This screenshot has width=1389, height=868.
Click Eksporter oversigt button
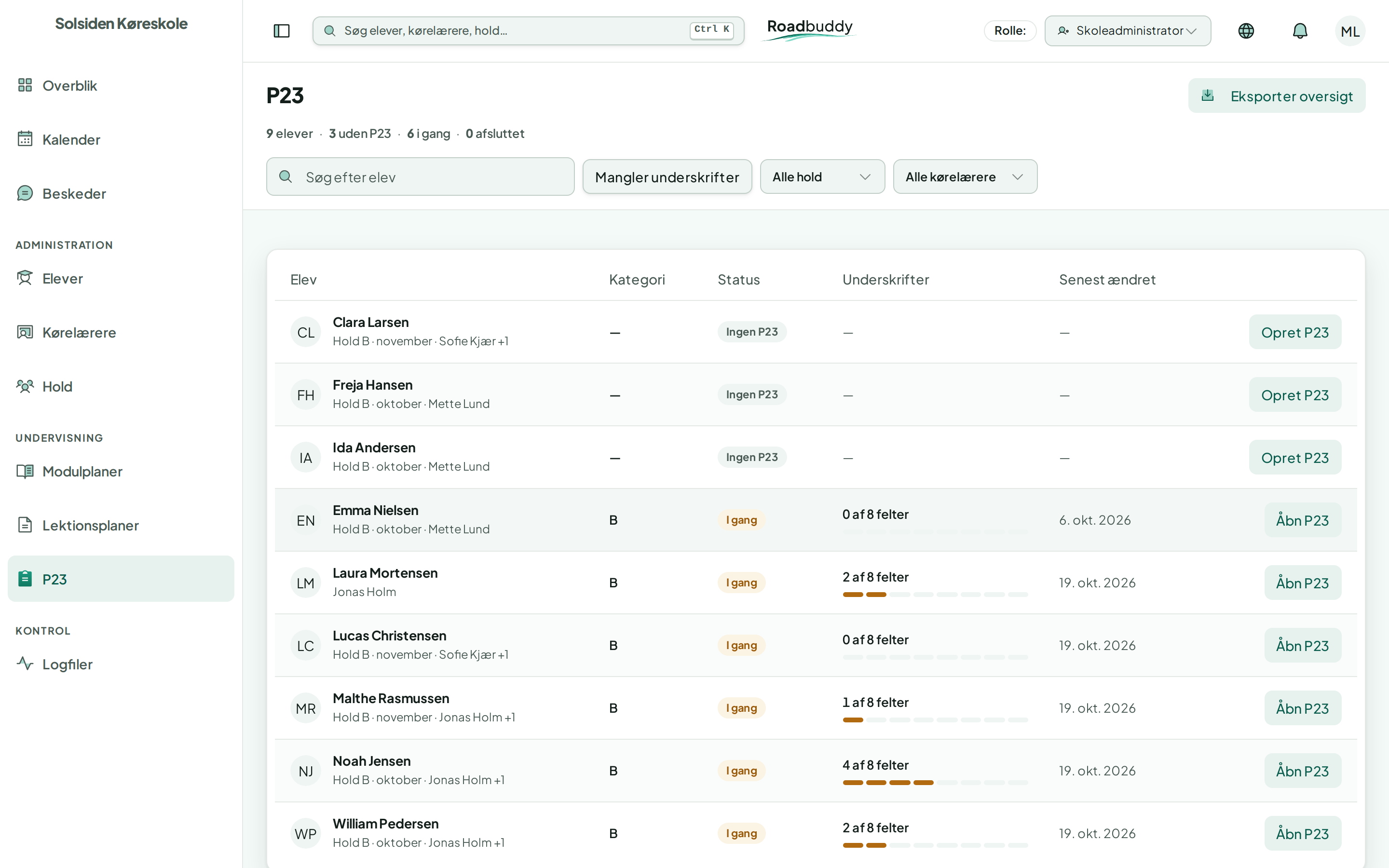[x=1277, y=96]
